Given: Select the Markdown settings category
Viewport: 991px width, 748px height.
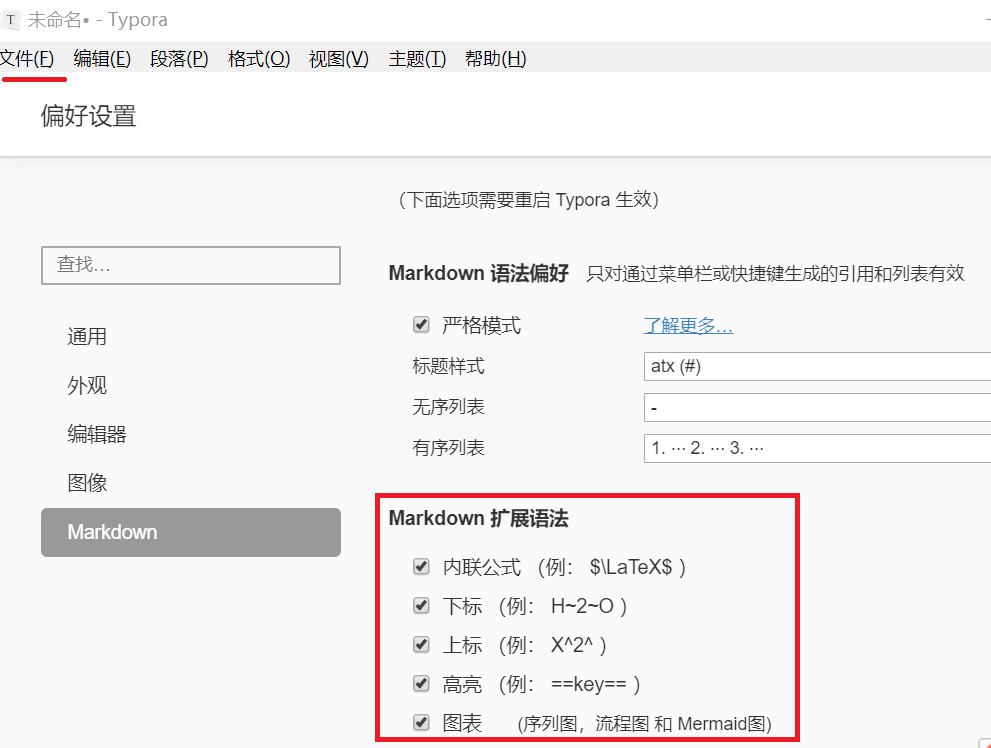Looking at the screenshot, I should pos(191,532).
